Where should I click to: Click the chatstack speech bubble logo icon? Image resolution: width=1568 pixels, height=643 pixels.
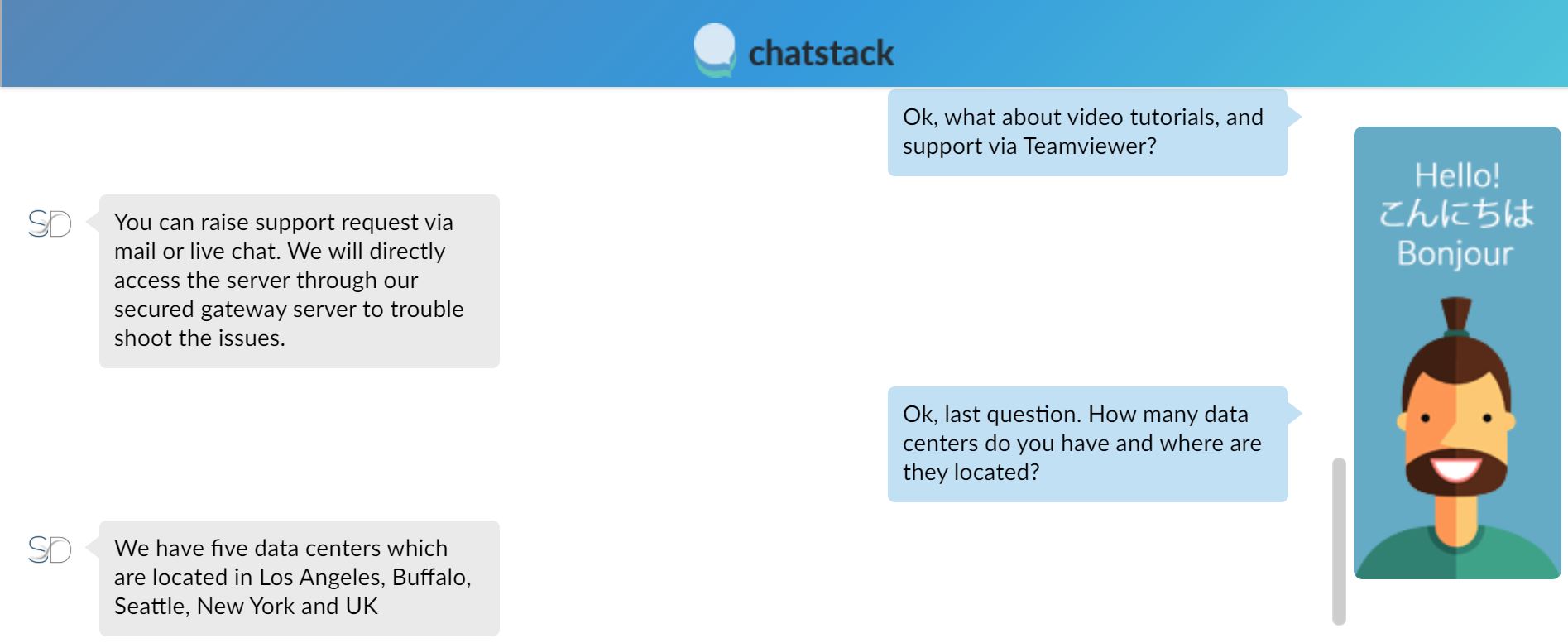pyautogui.click(x=715, y=50)
